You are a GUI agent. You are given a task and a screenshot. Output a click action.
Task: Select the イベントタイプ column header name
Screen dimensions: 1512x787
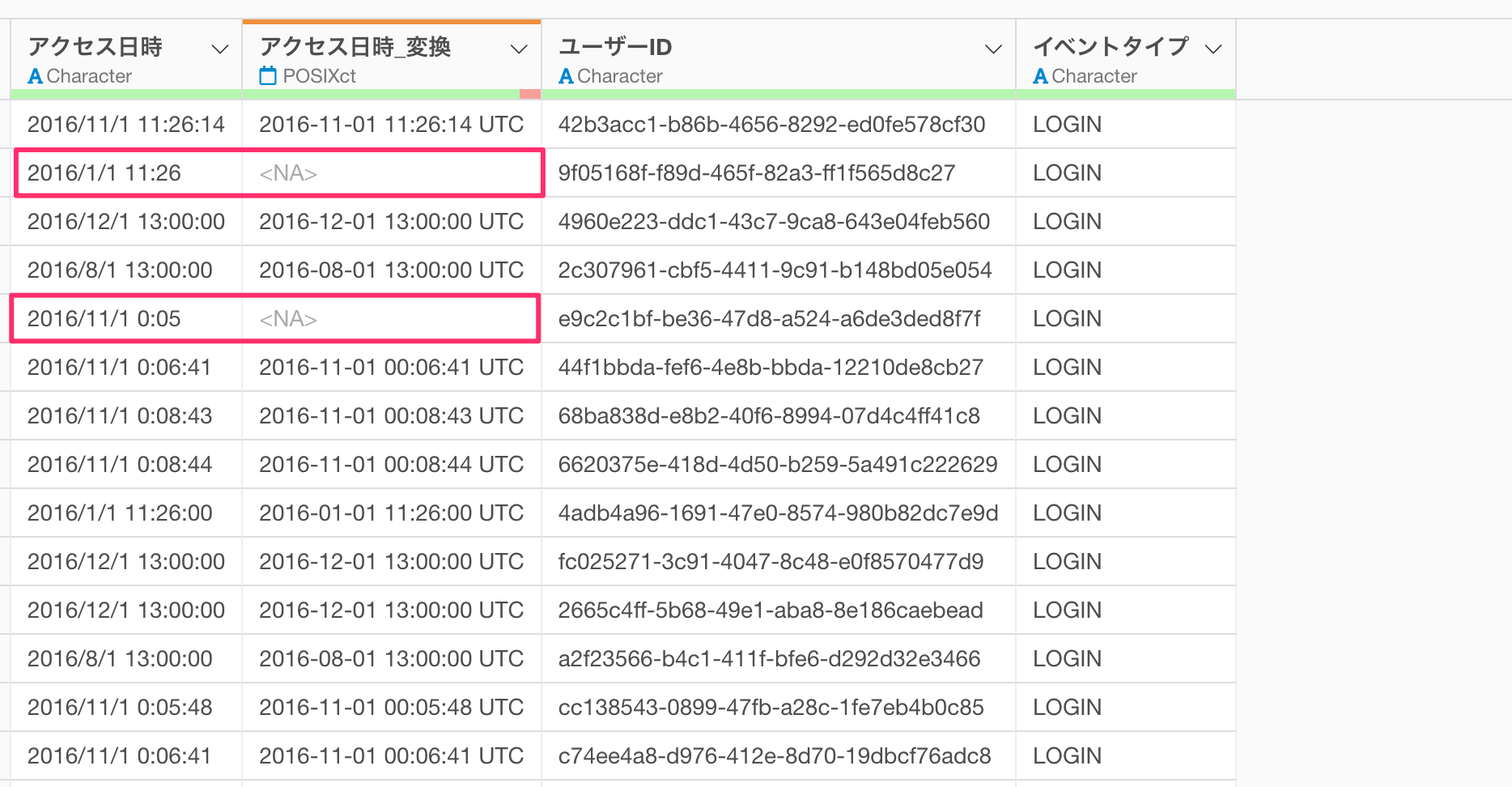[1111, 47]
